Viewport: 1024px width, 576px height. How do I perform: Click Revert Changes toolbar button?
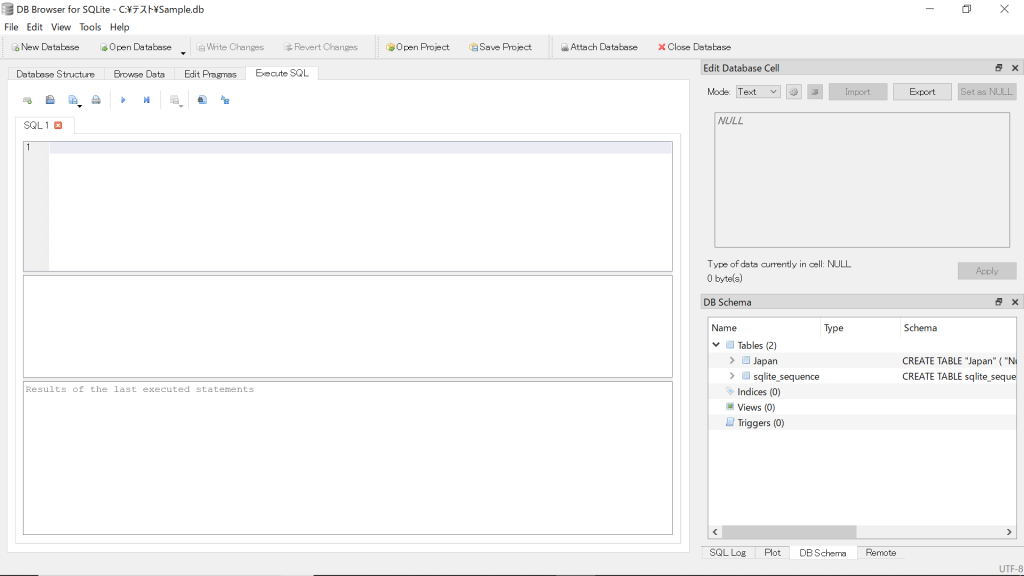(x=321, y=47)
